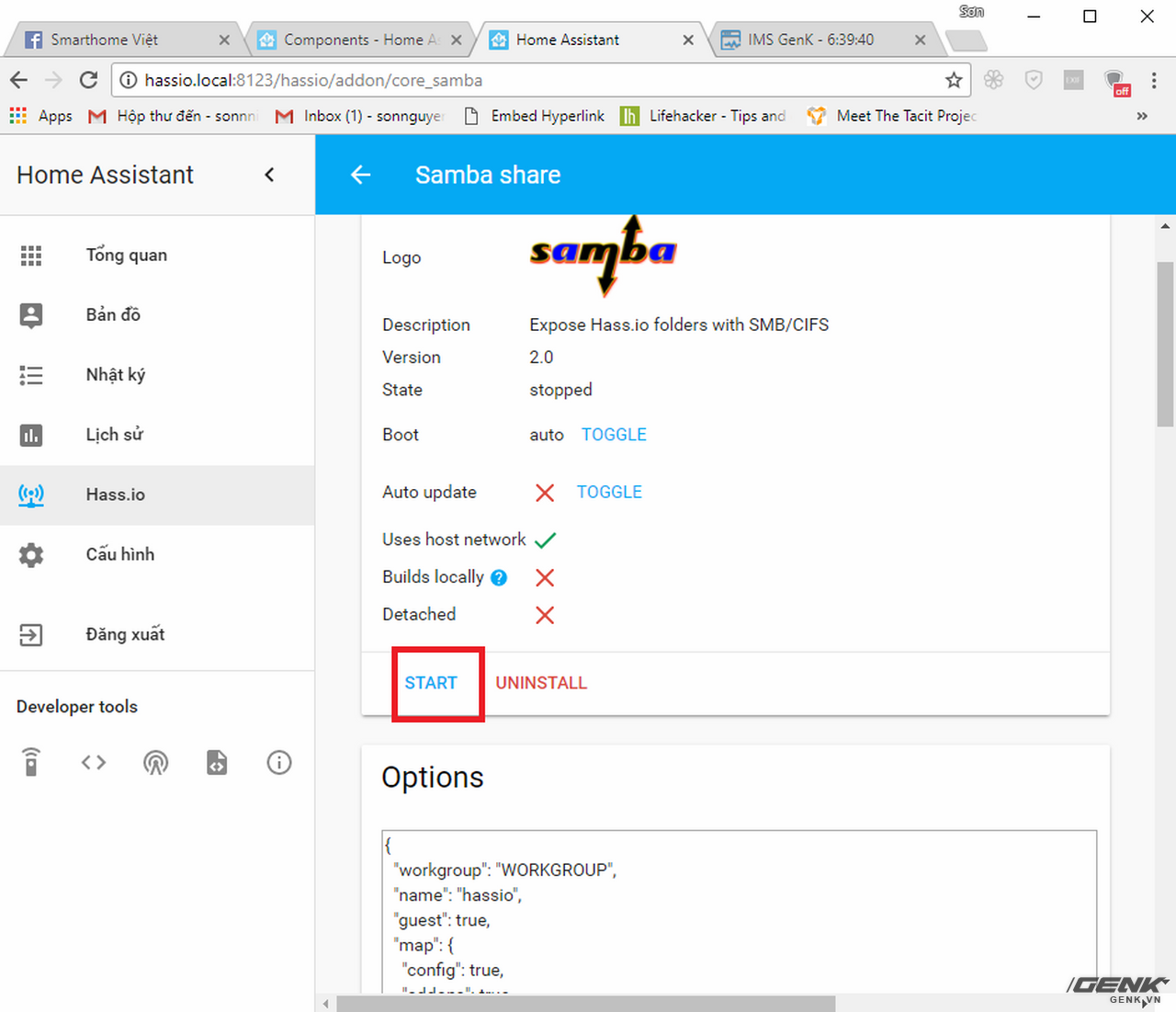Bookmark this page with the star icon
The width and height of the screenshot is (1176, 1012).
(x=954, y=80)
